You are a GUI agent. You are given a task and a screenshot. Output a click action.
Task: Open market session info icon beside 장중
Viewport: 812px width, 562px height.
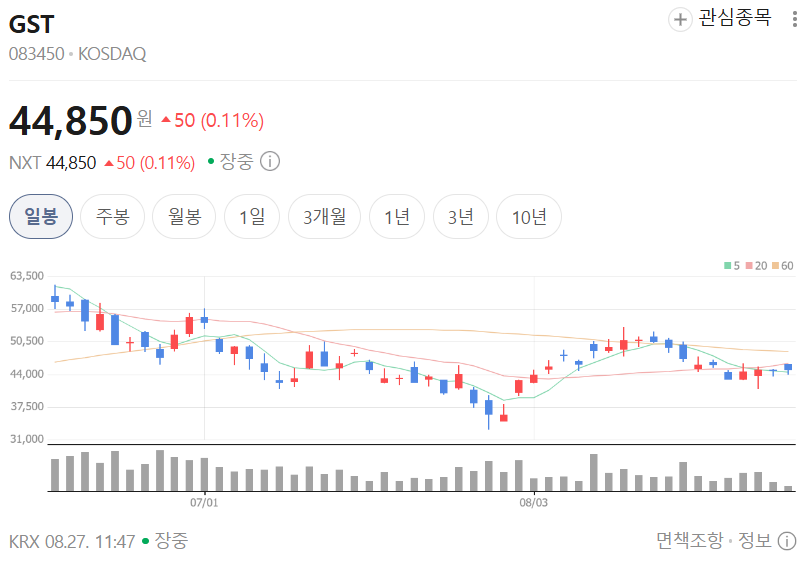coord(270,161)
